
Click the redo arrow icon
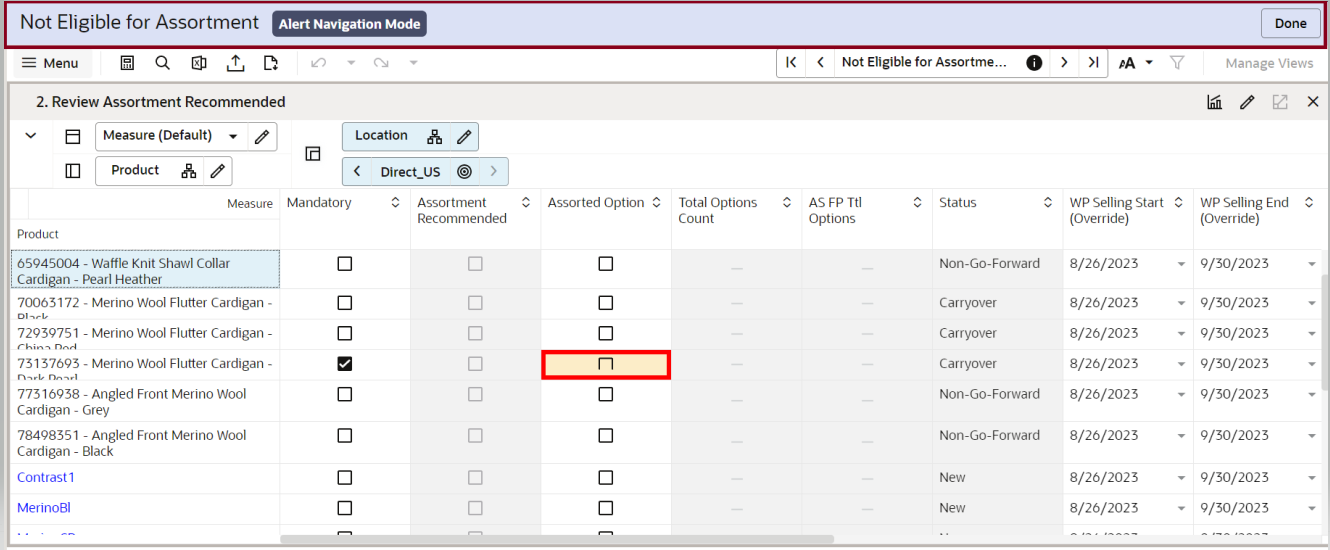(x=381, y=63)
